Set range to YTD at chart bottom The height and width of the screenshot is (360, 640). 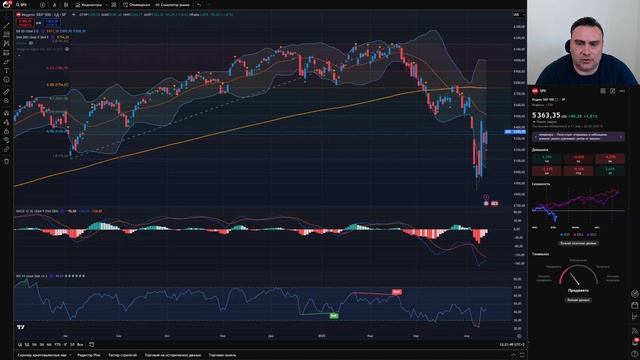(x=57, y=345)
